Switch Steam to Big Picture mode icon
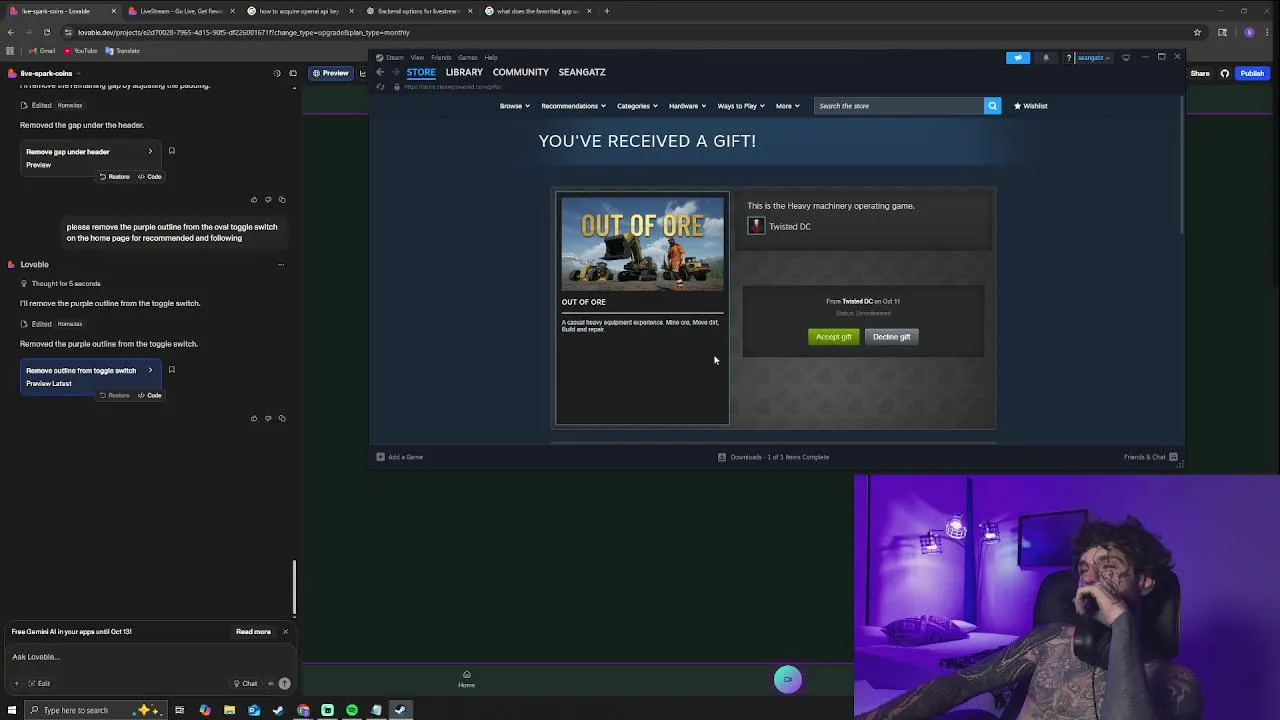The width and height of the screenshot is (1280, 720). tap(1126, 57)
